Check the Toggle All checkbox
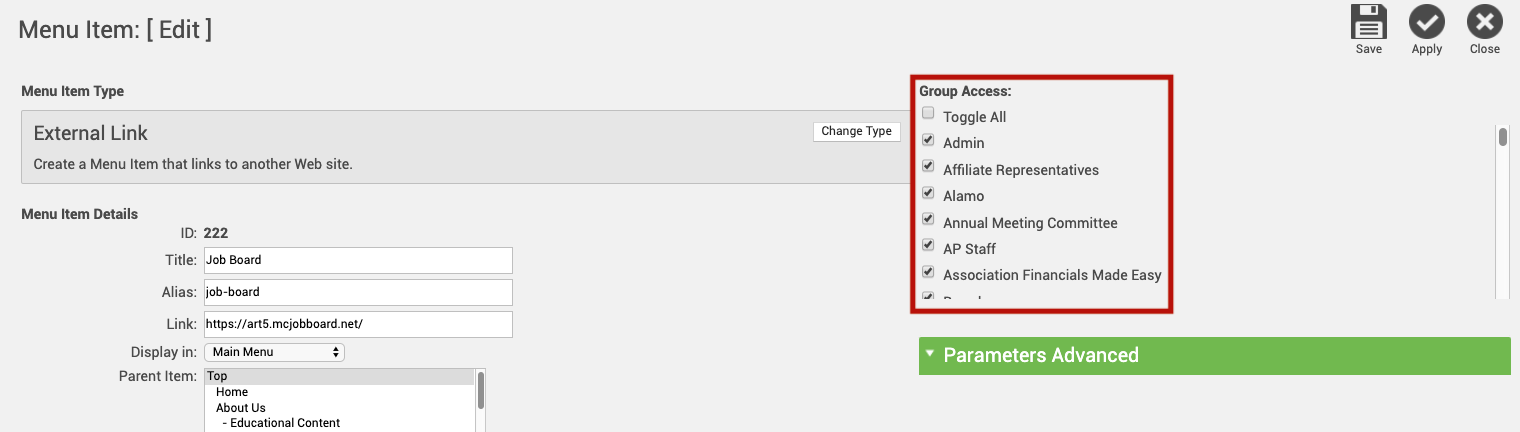 click(929, 113)
